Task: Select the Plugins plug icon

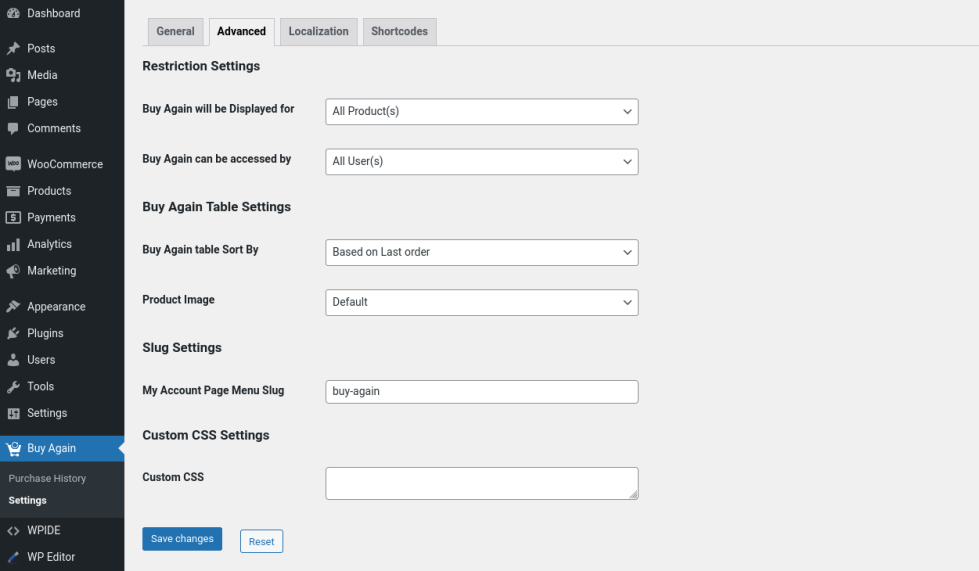Action: point(13,333)
